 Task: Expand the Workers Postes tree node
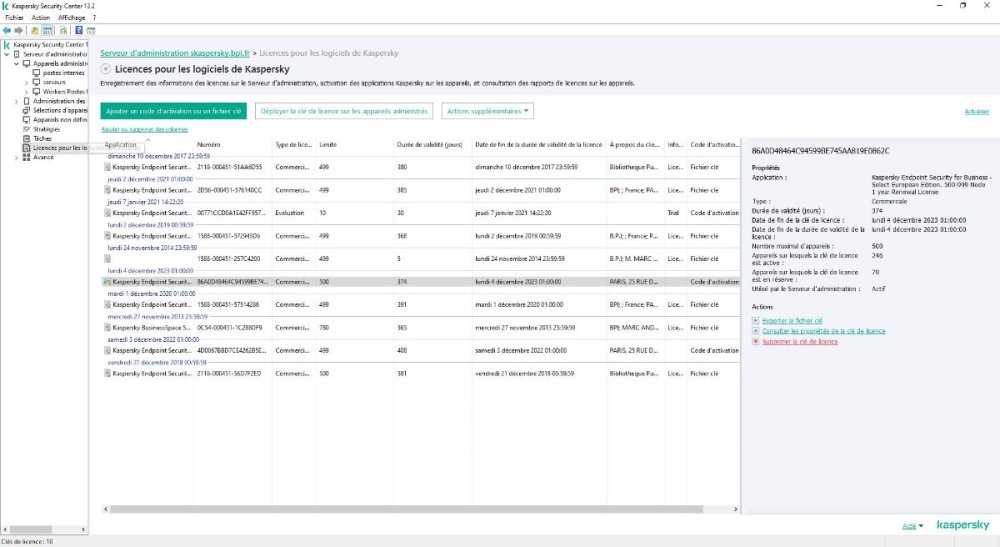pyautogui.click(x=26, y=92)
